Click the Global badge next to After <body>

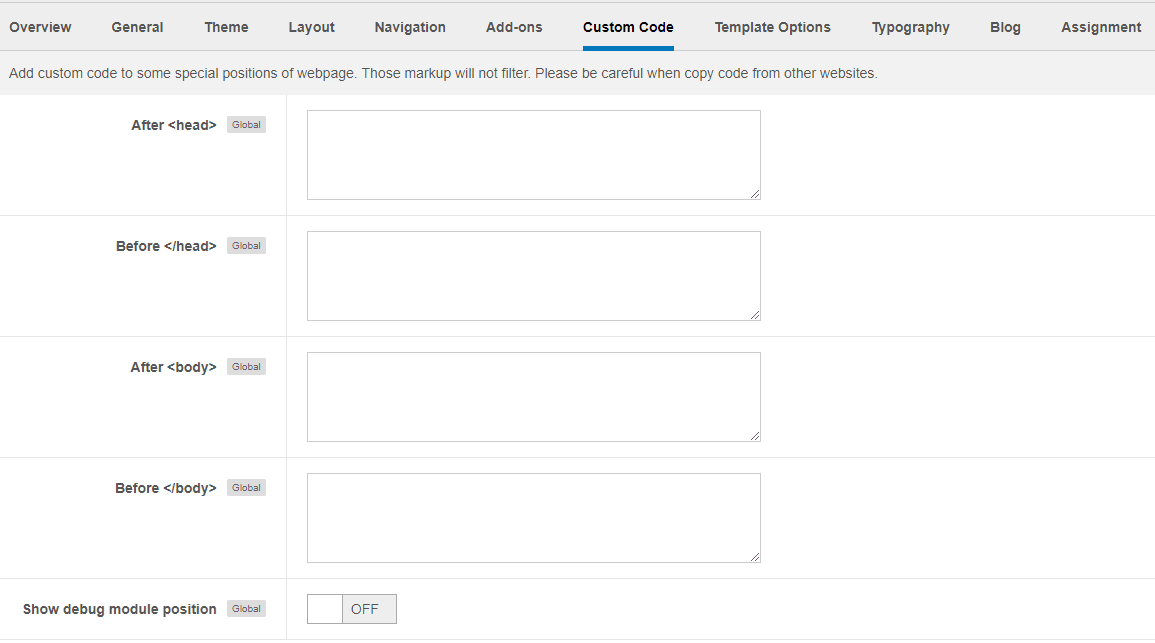pyautogui.click(x=246, y=366)
